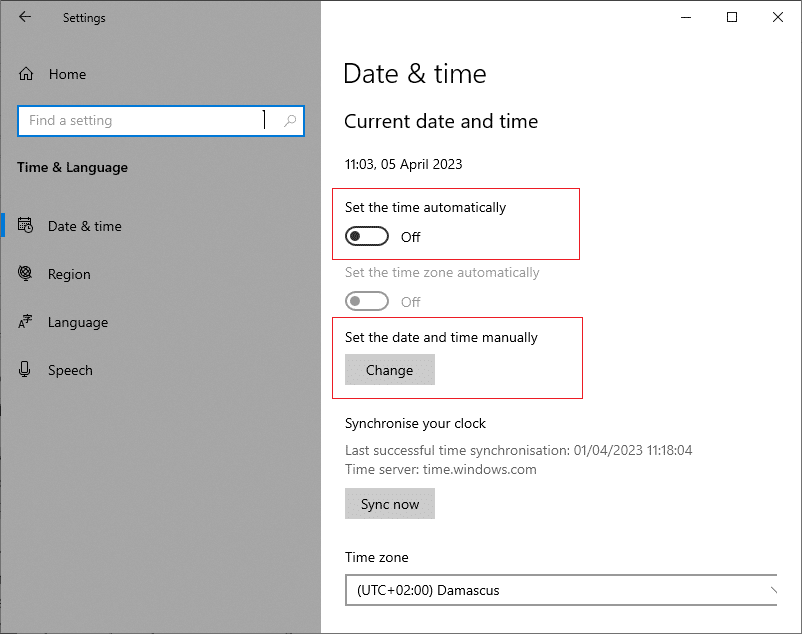Go to the Region settings page
The width and height of the screenshot is (802, 634).
click(x=69, y=274)
